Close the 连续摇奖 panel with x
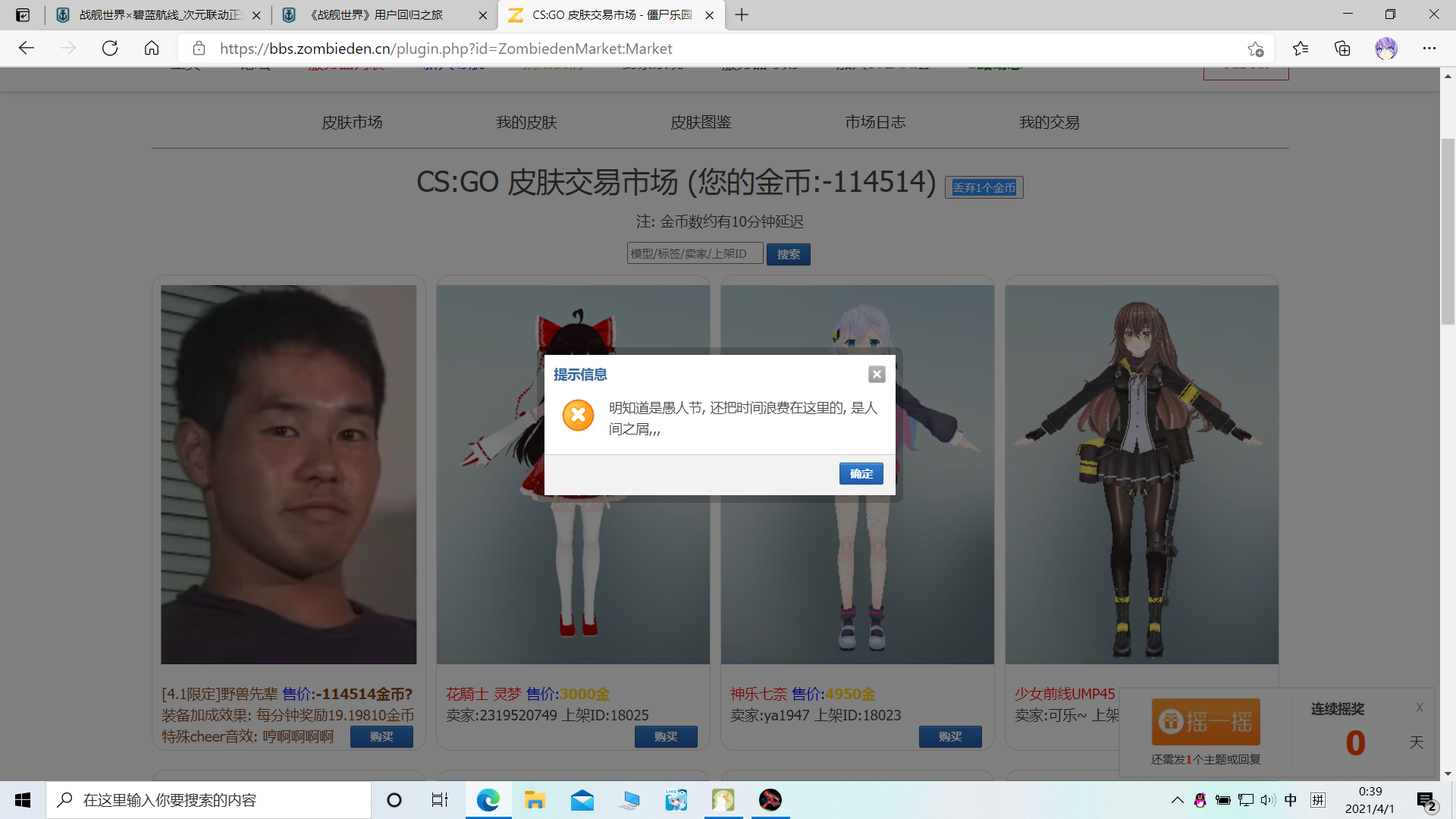1456x819 pixels. pyautogui.click(x=1420, y=707)
